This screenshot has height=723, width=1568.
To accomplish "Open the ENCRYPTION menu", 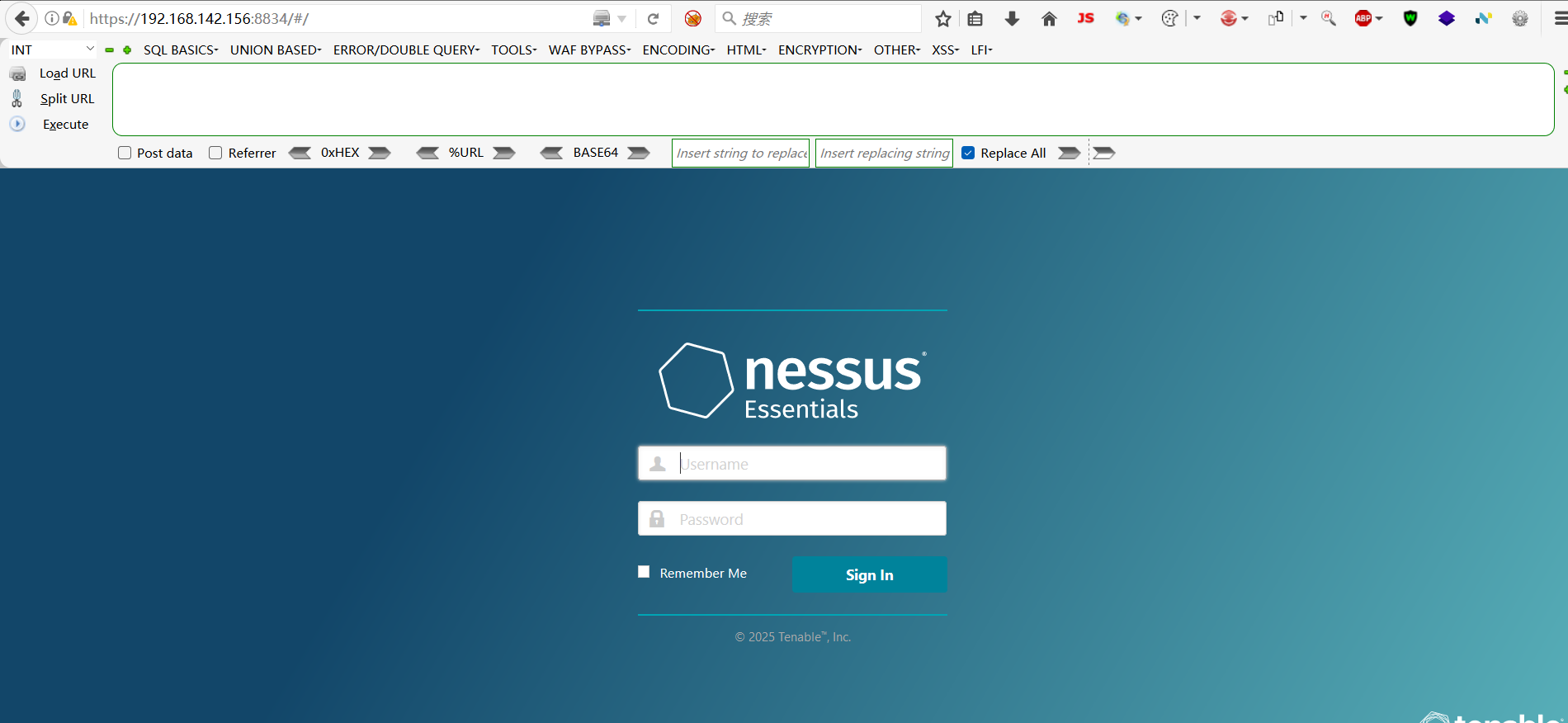I will click(820, 50).
